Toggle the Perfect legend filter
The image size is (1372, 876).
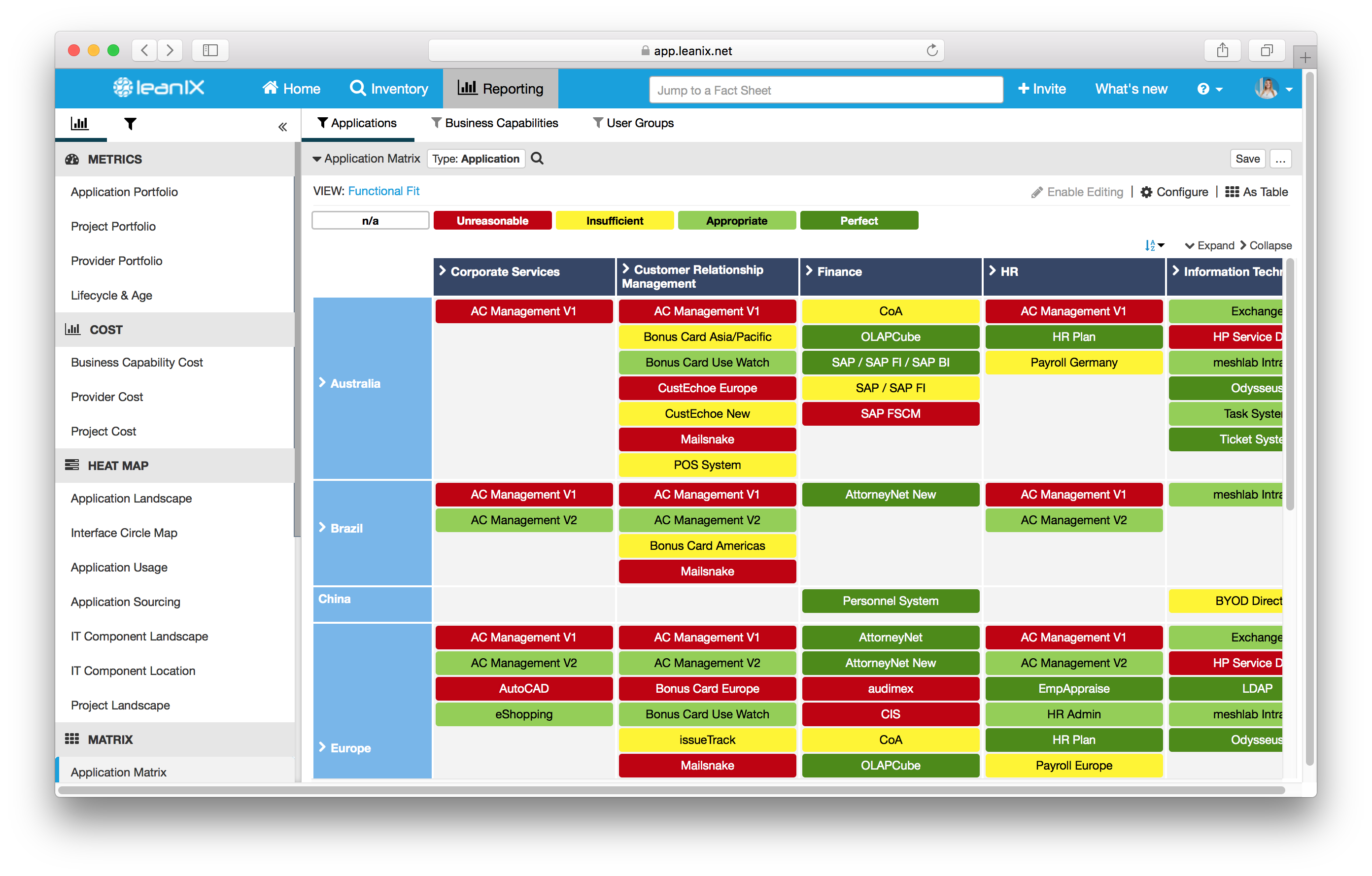coord(858,220)
